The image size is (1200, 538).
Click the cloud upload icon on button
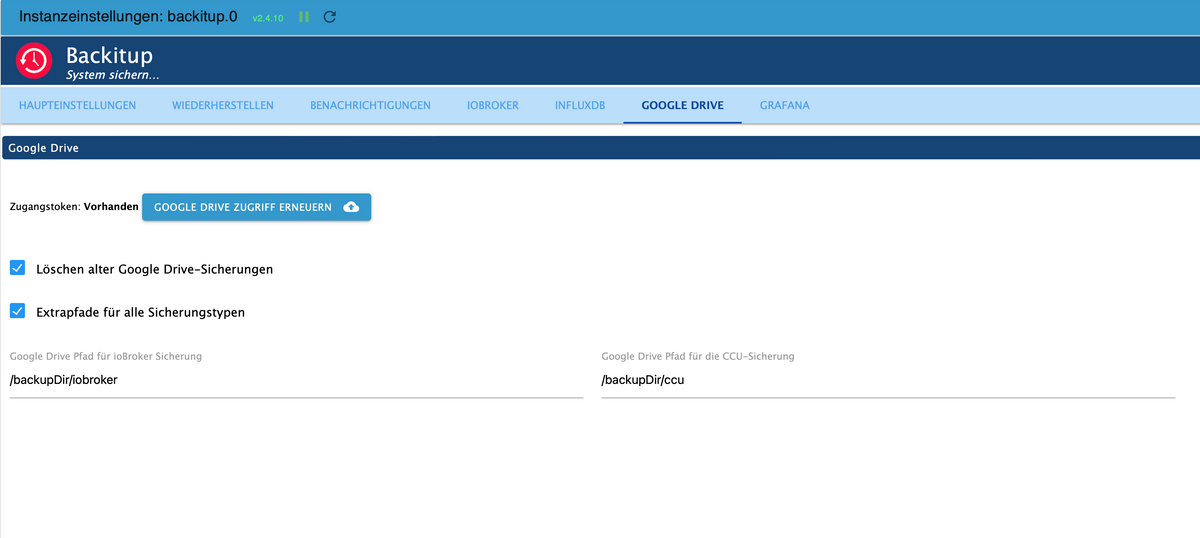(351, 207)
